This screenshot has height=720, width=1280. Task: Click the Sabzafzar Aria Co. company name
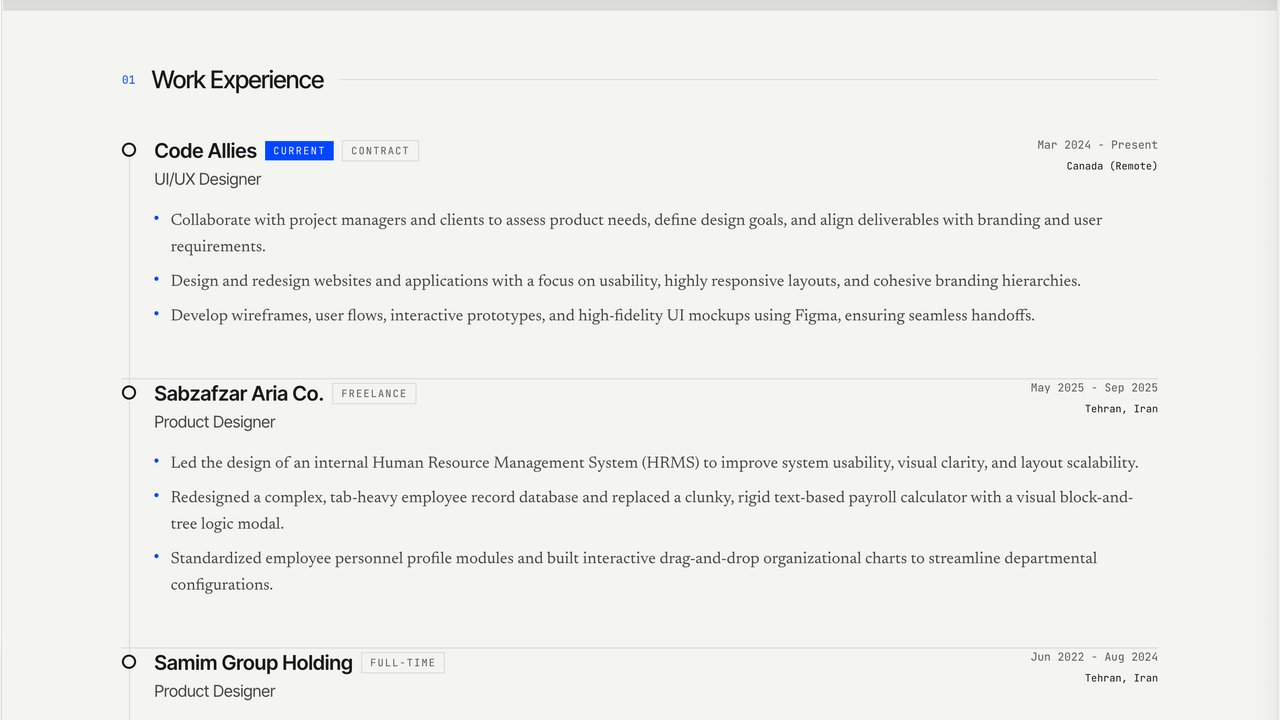pyautogui.click(x=239, y=394)
